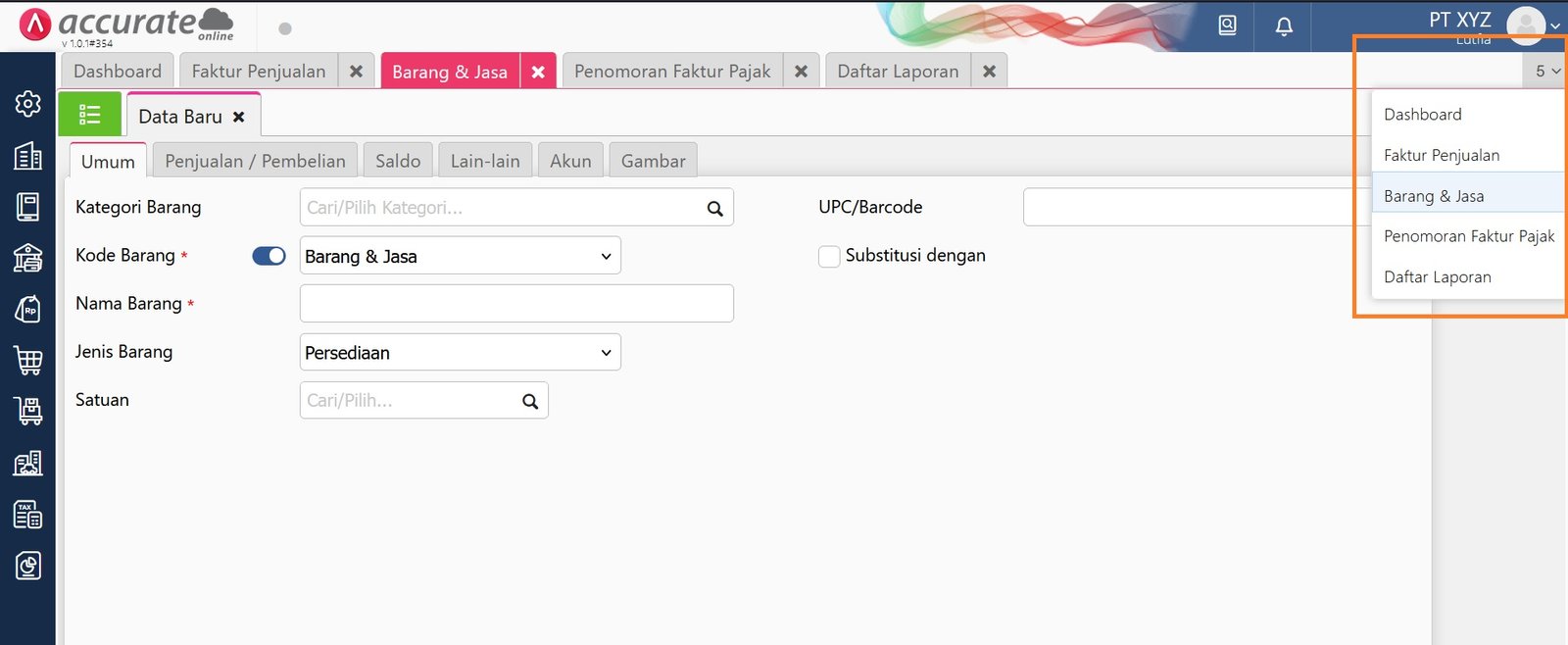
Task: Click the bank building sidebar icon
Action: pos(27,258)
